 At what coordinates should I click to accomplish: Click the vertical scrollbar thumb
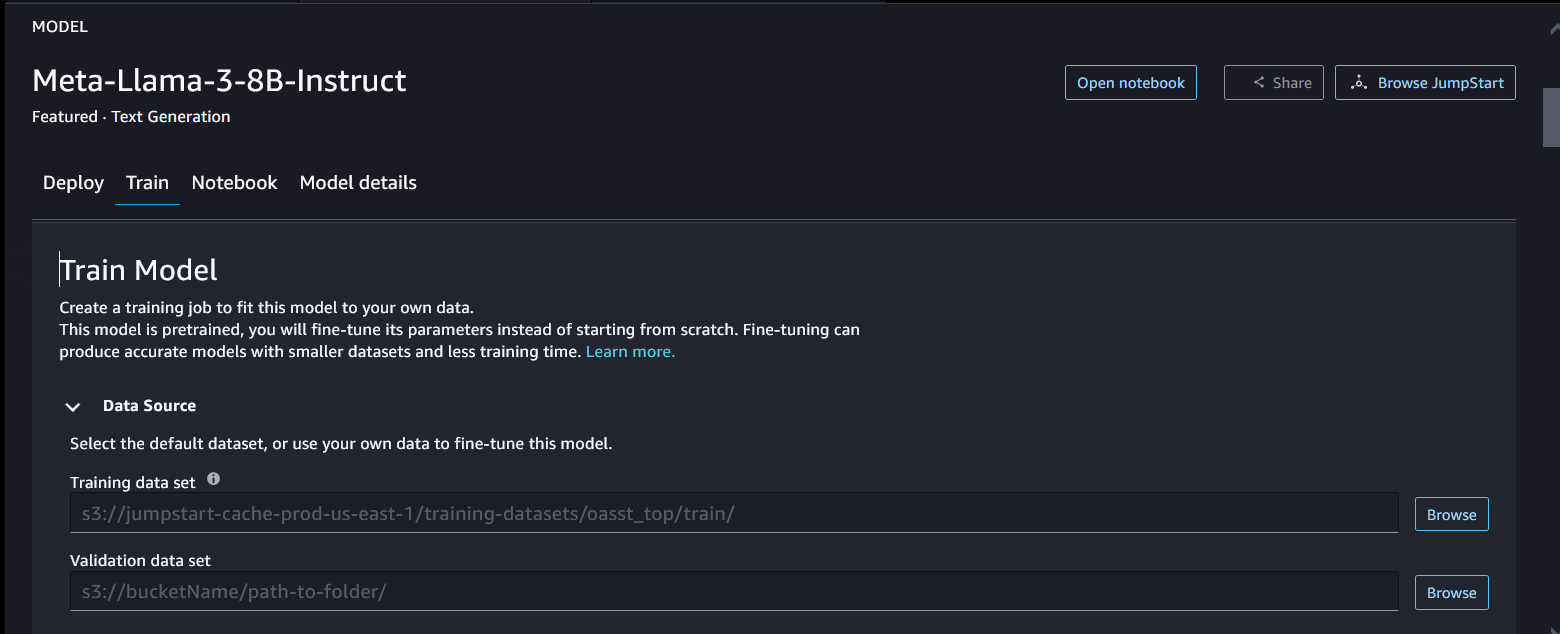coord(1551,116)
